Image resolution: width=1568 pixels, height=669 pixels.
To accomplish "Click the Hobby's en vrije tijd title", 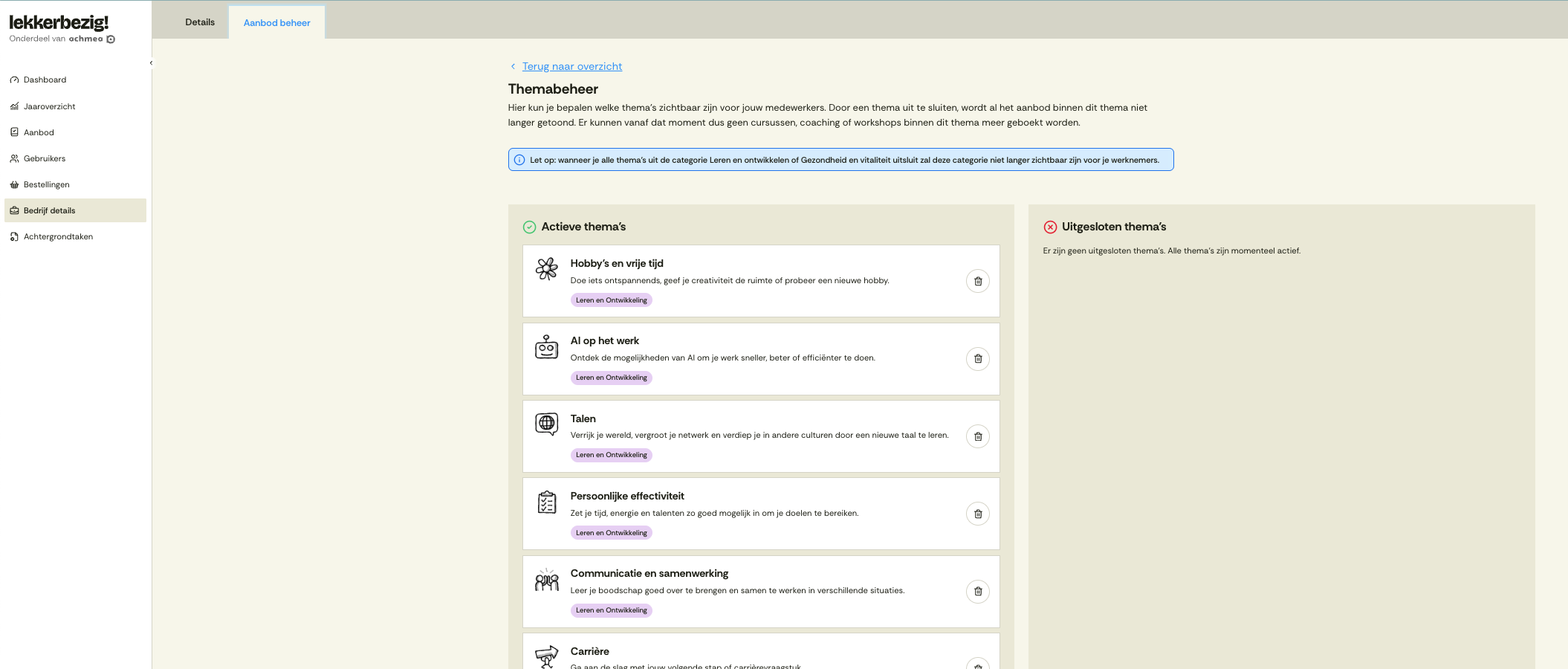I will [617, 263].
